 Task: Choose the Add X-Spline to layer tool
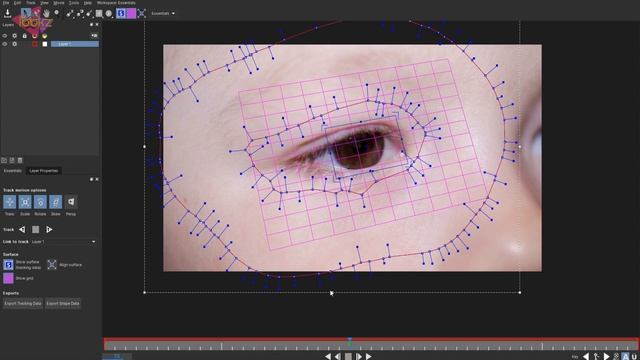[80, 13]
